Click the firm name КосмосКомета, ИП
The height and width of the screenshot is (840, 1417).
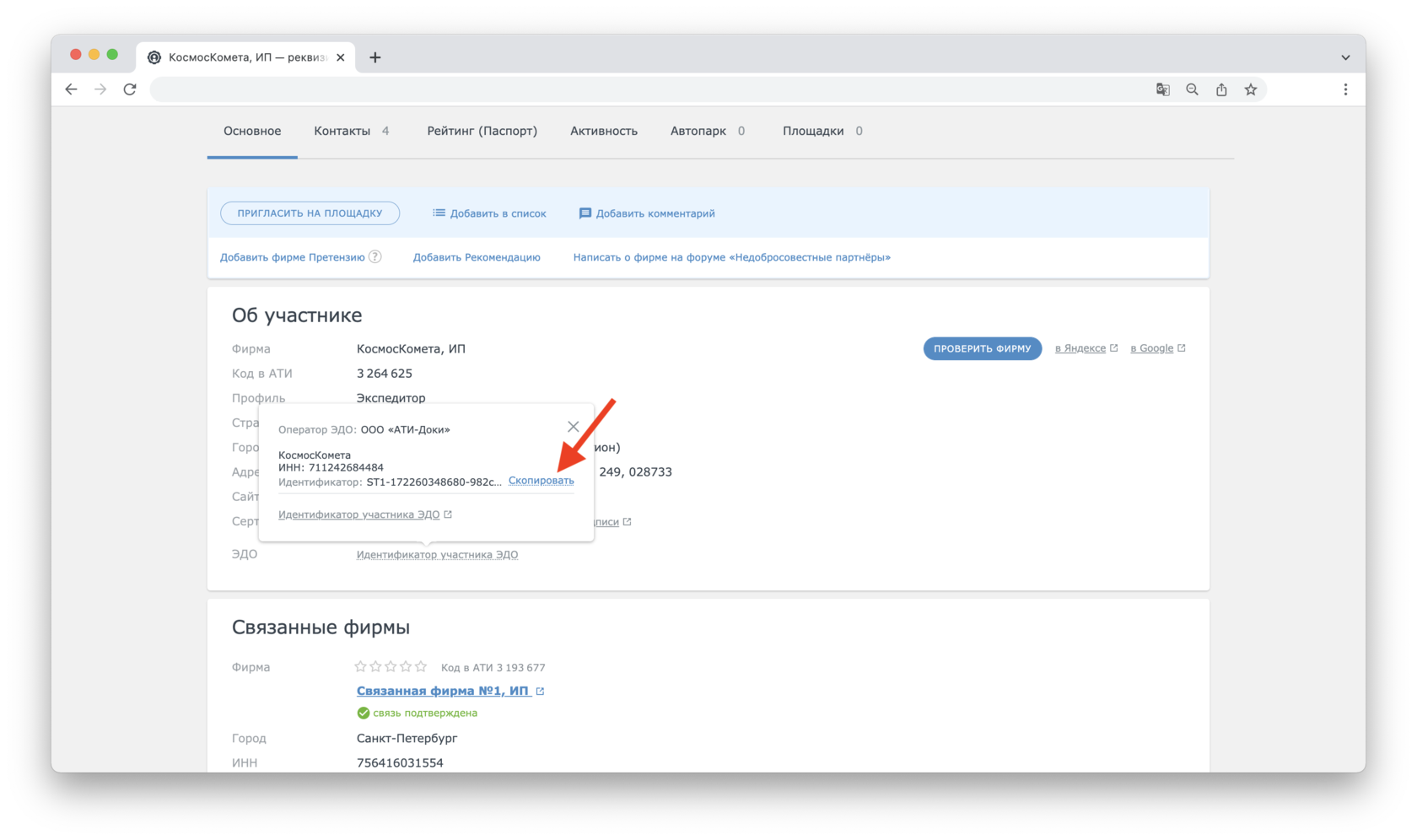pyautogui.click(x=411, y=348)
